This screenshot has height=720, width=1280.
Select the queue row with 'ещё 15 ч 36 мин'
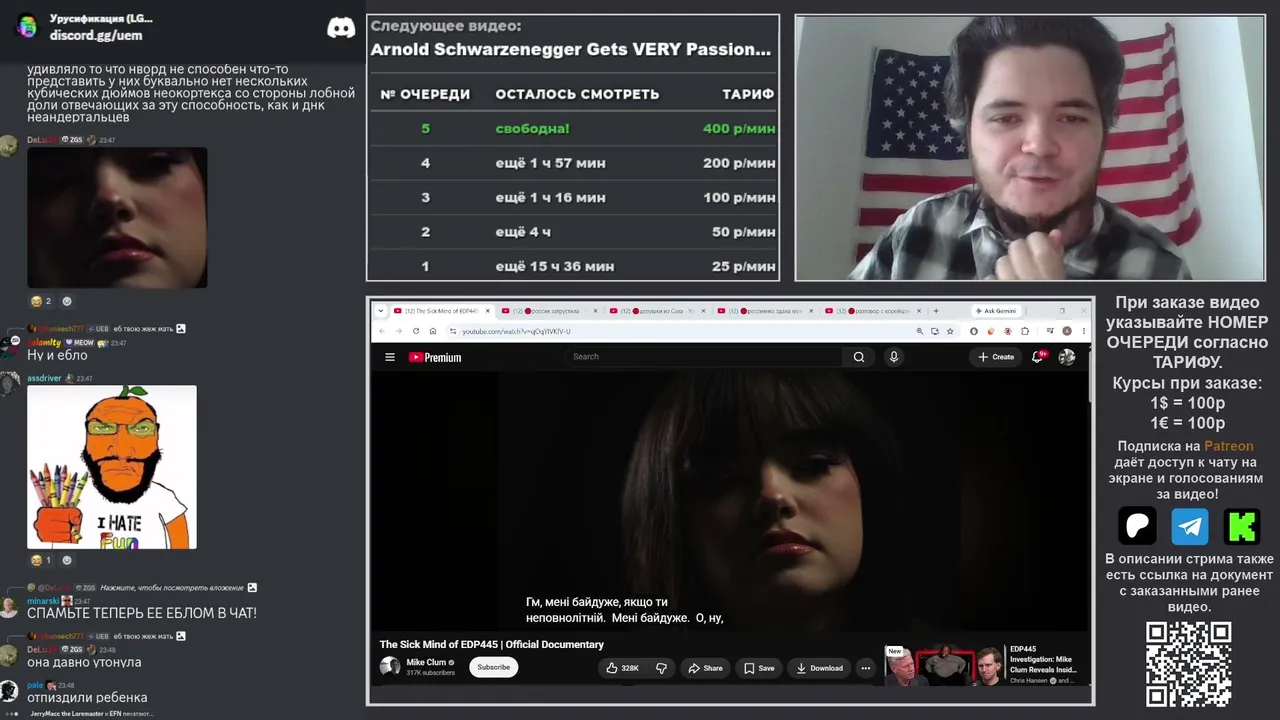pos(573,266)
